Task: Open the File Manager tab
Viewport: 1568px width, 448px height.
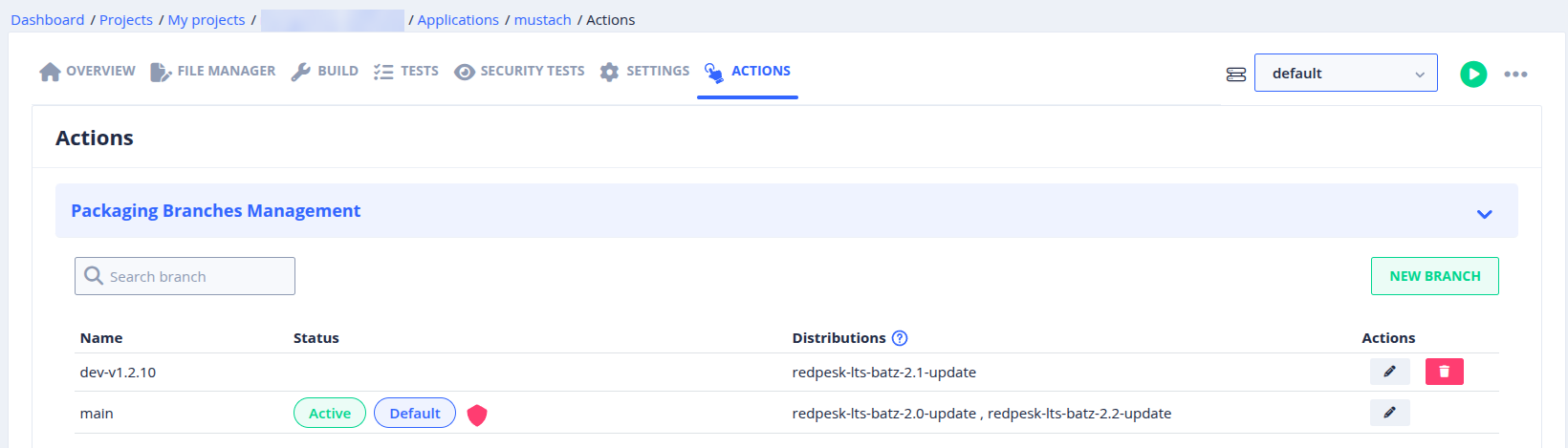Action: coord(213,72)
